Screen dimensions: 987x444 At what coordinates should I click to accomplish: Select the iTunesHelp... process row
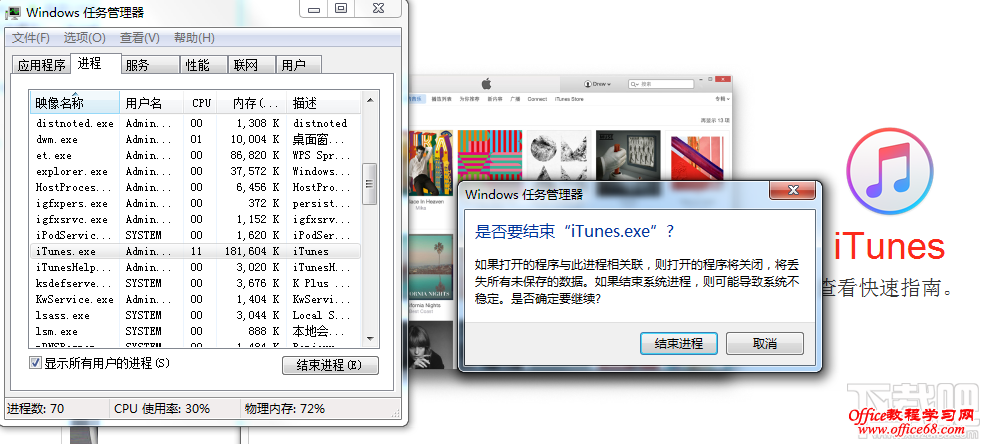tap(195, 268)
